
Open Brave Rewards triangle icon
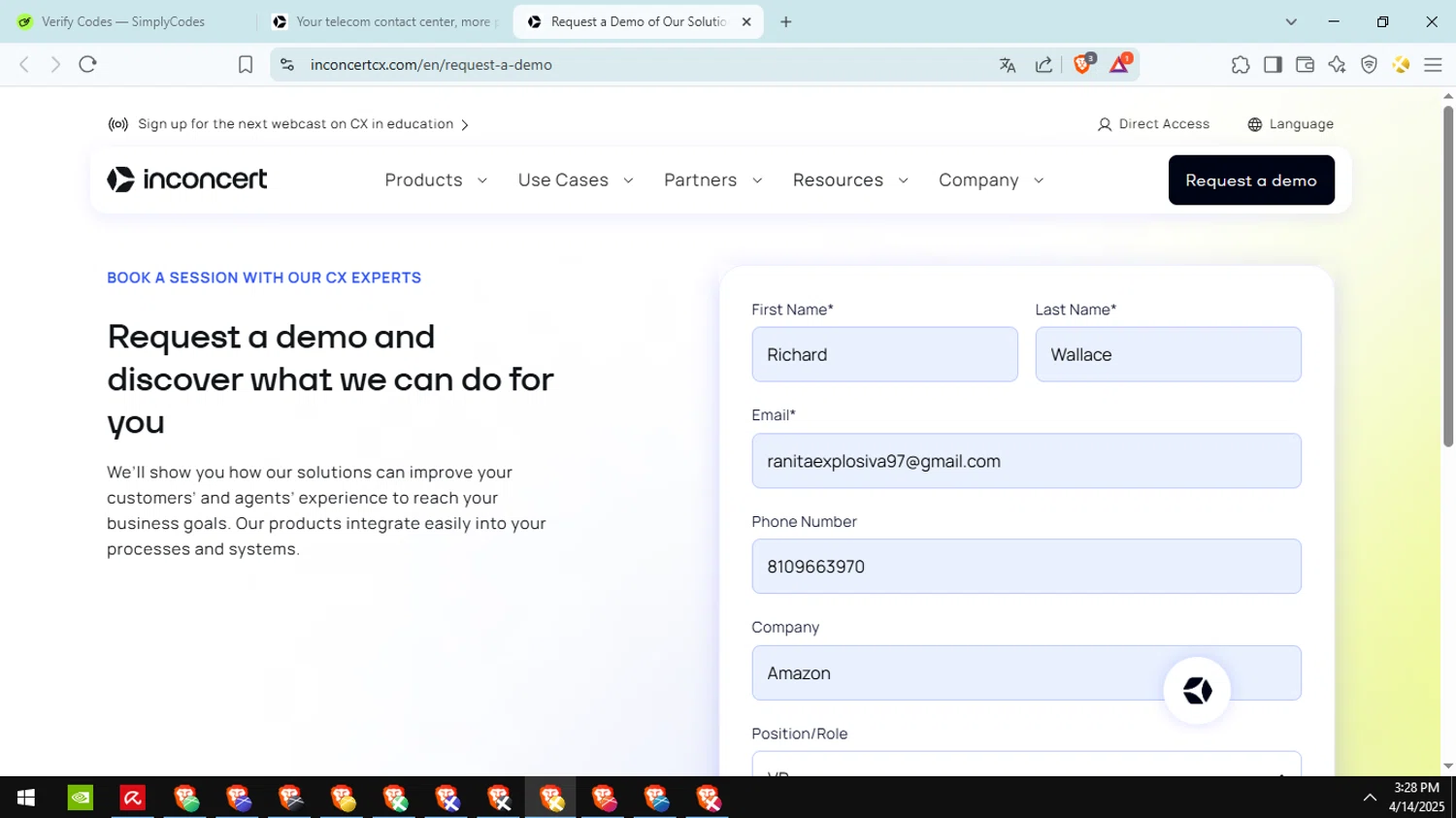coord(1120,64)
